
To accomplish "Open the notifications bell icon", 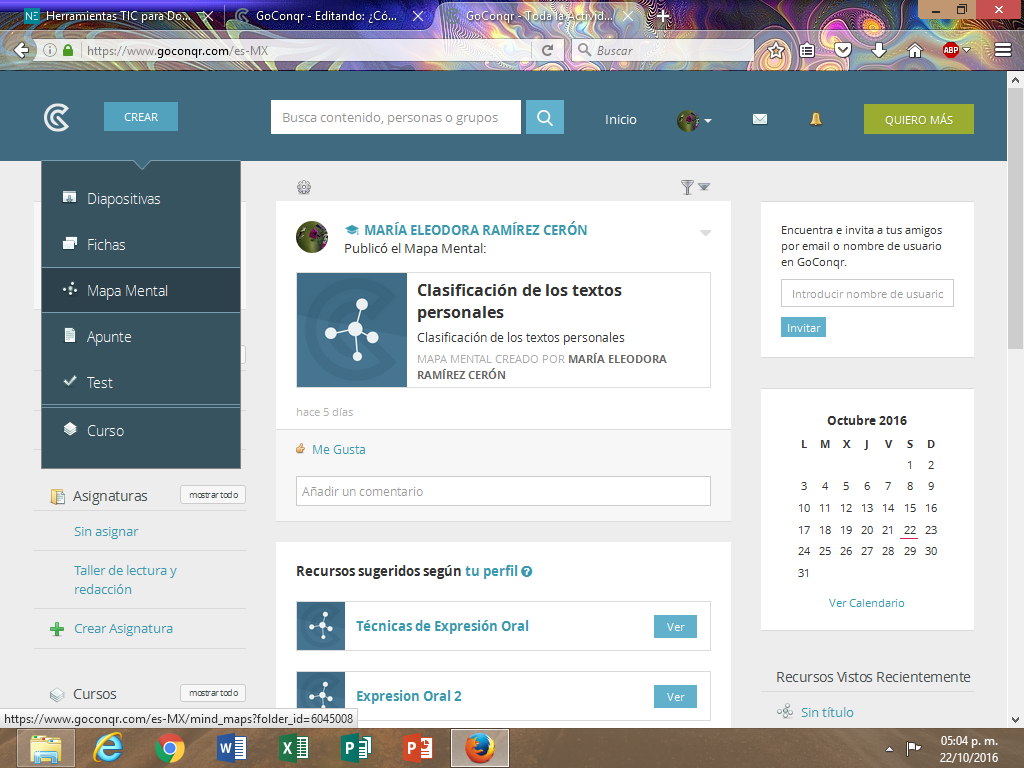I will (x=816, y=119).
